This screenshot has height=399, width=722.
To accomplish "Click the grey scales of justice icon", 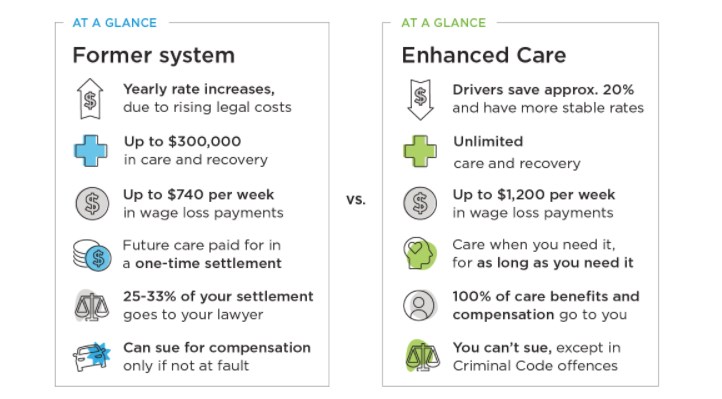I will [91, 305].
